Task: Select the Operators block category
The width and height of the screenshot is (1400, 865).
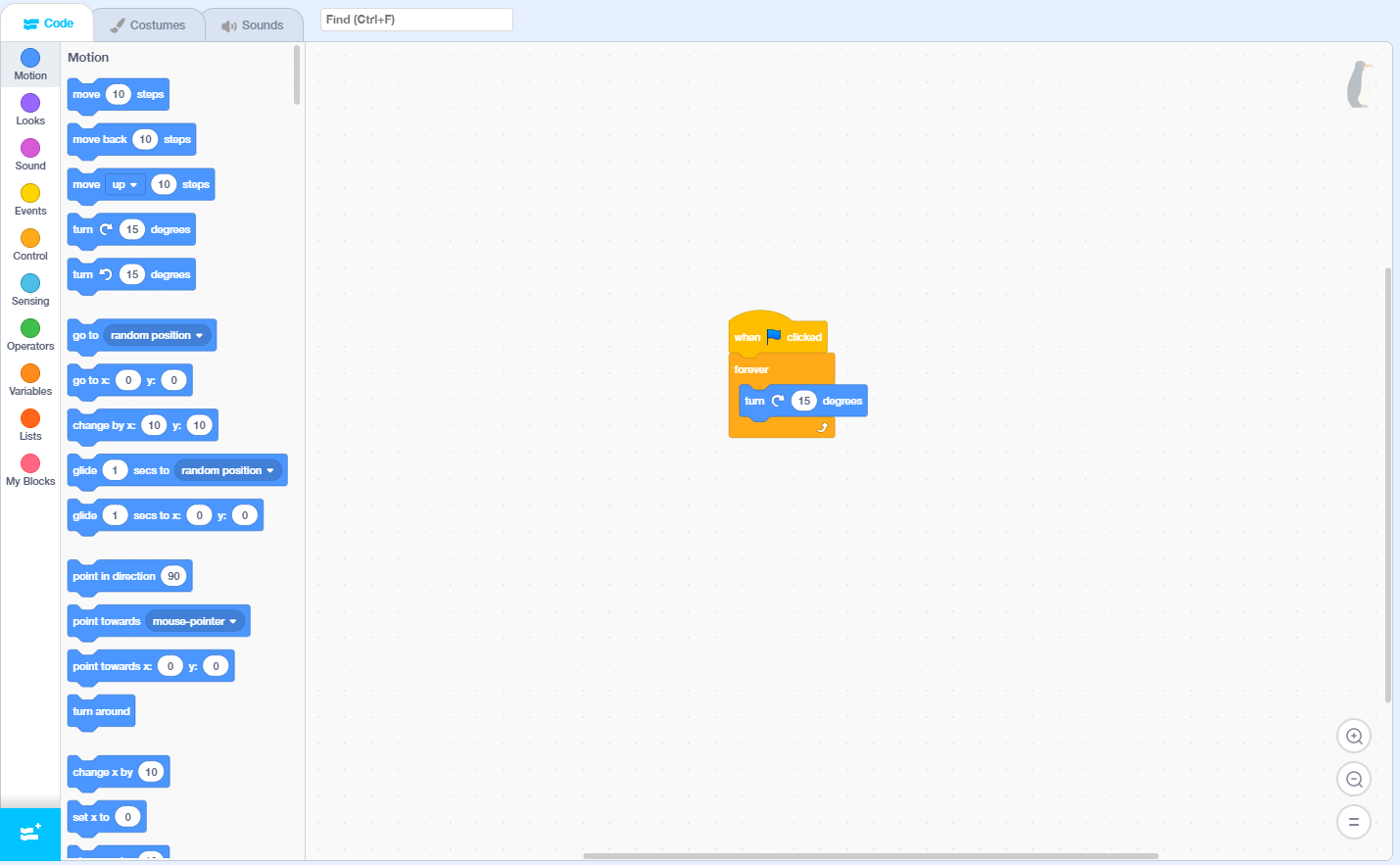Action: (x=29, y=334)
